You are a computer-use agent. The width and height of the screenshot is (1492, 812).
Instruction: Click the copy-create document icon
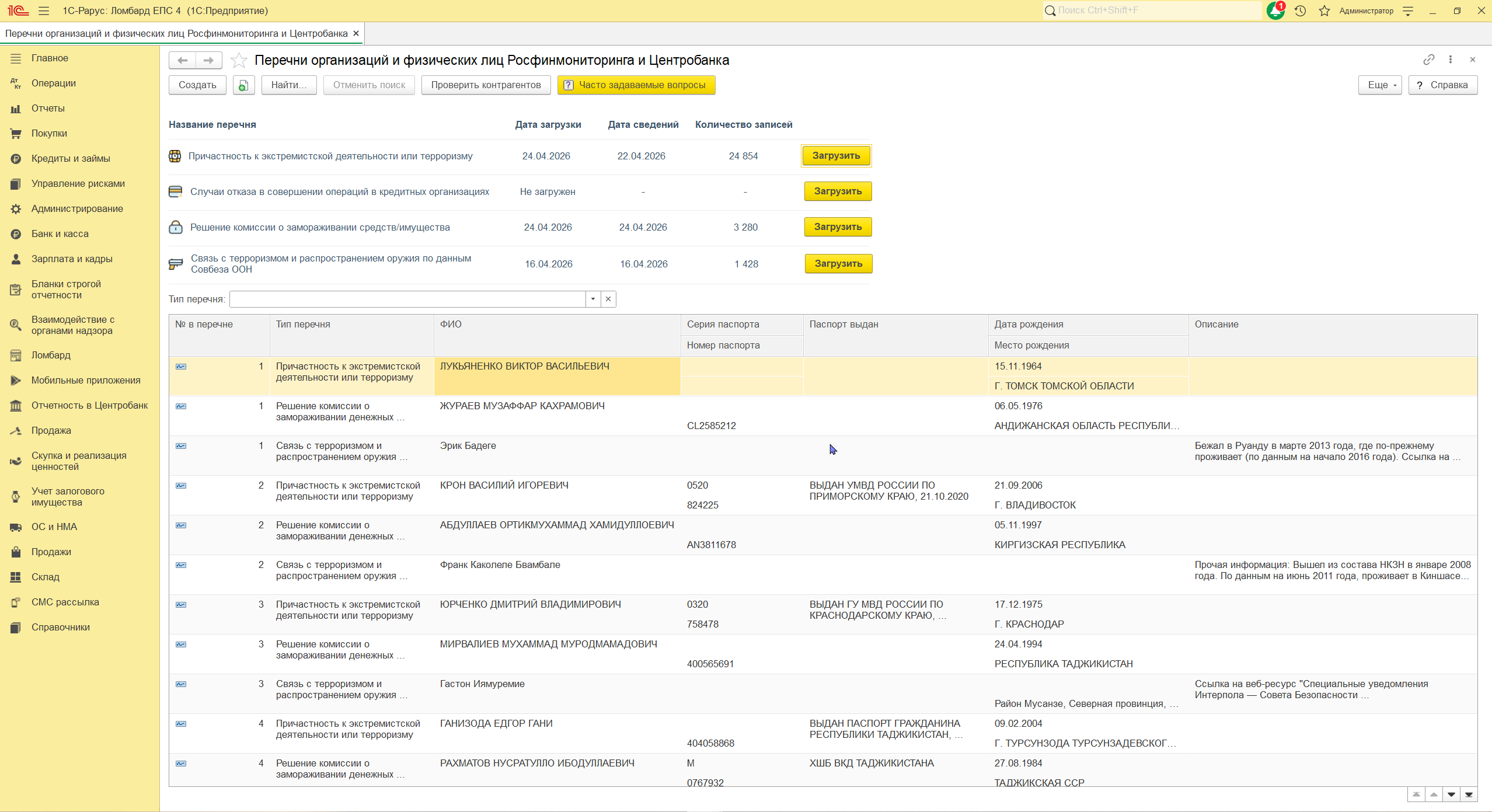[x=243, y=85]
